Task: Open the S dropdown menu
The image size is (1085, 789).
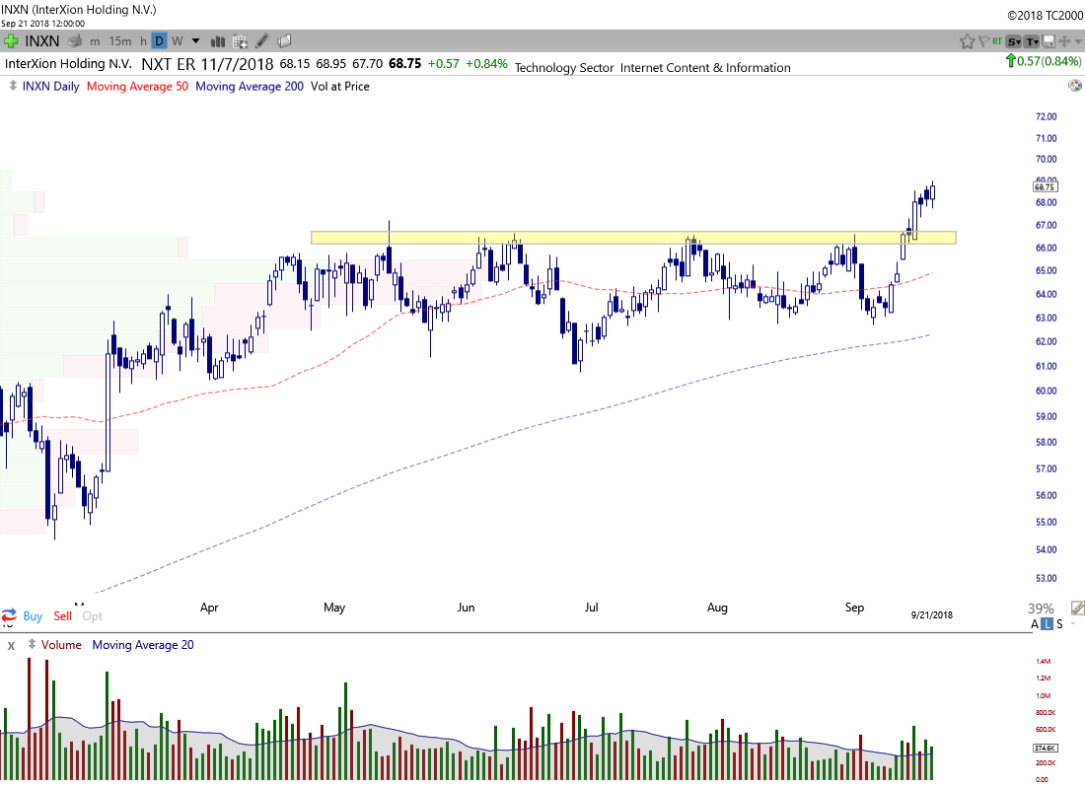Action: tap(1014, 41)
